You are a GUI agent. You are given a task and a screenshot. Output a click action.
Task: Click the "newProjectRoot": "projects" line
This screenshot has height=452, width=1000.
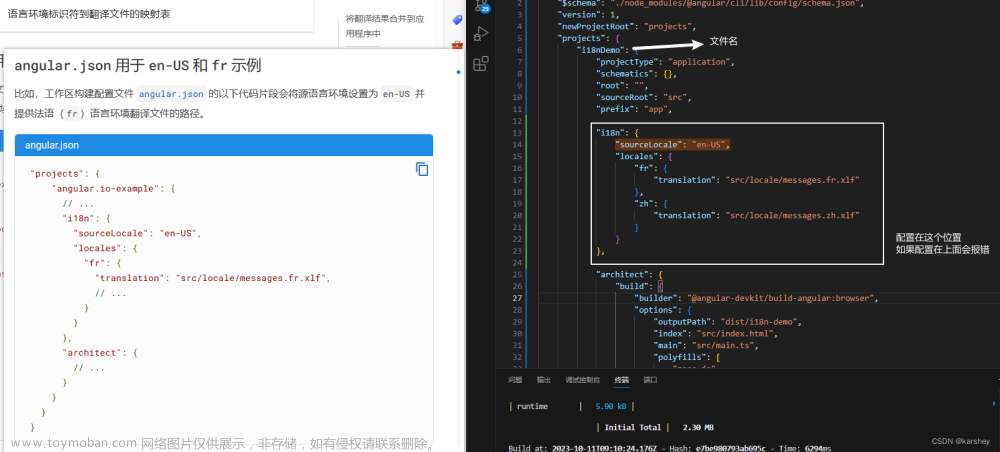(x=625, y=26)
